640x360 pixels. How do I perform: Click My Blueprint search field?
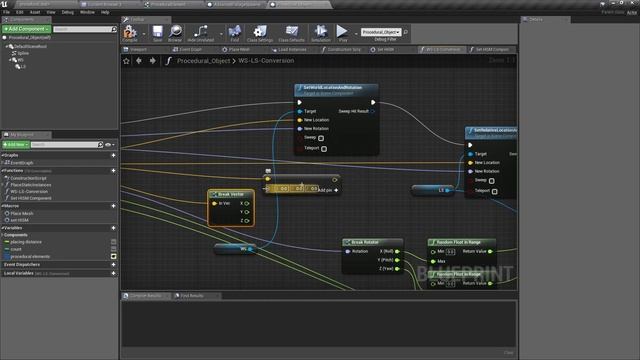tap(67, 144)
